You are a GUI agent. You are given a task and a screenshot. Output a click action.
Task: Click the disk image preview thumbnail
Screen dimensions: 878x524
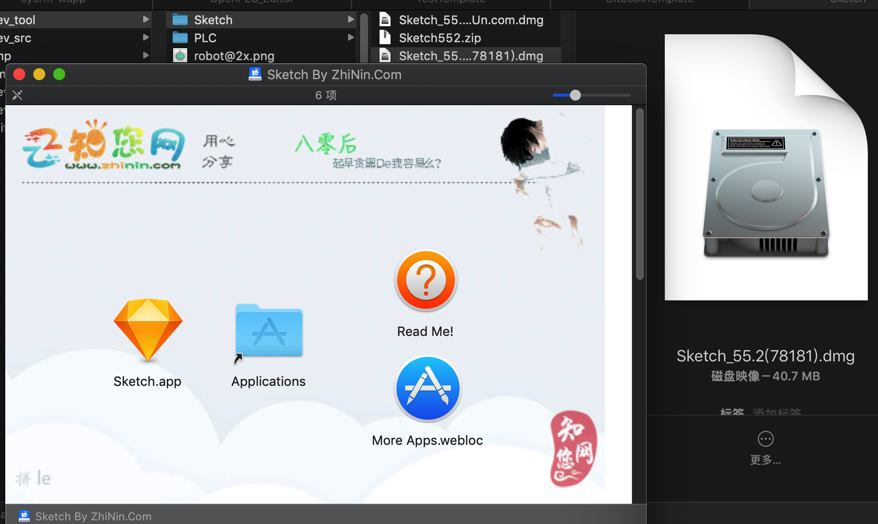click(x=765, y=167)
